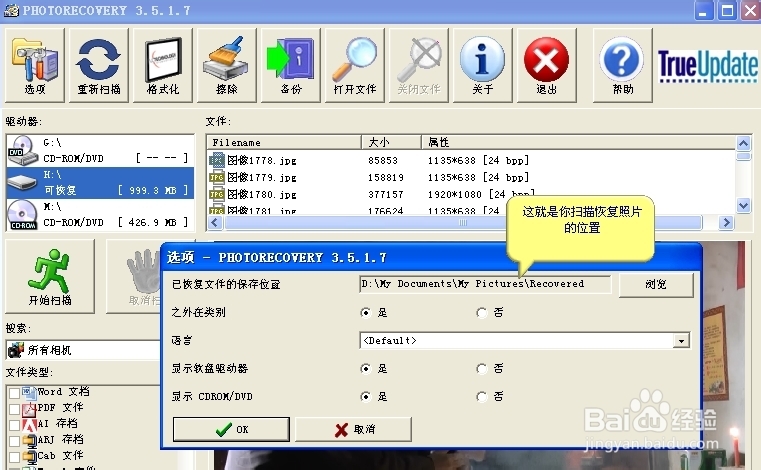Viewport: 761px width, 470px height.
Task: Click JPG icon of 图像1779.jpg
Action: [x=216, y=177]
